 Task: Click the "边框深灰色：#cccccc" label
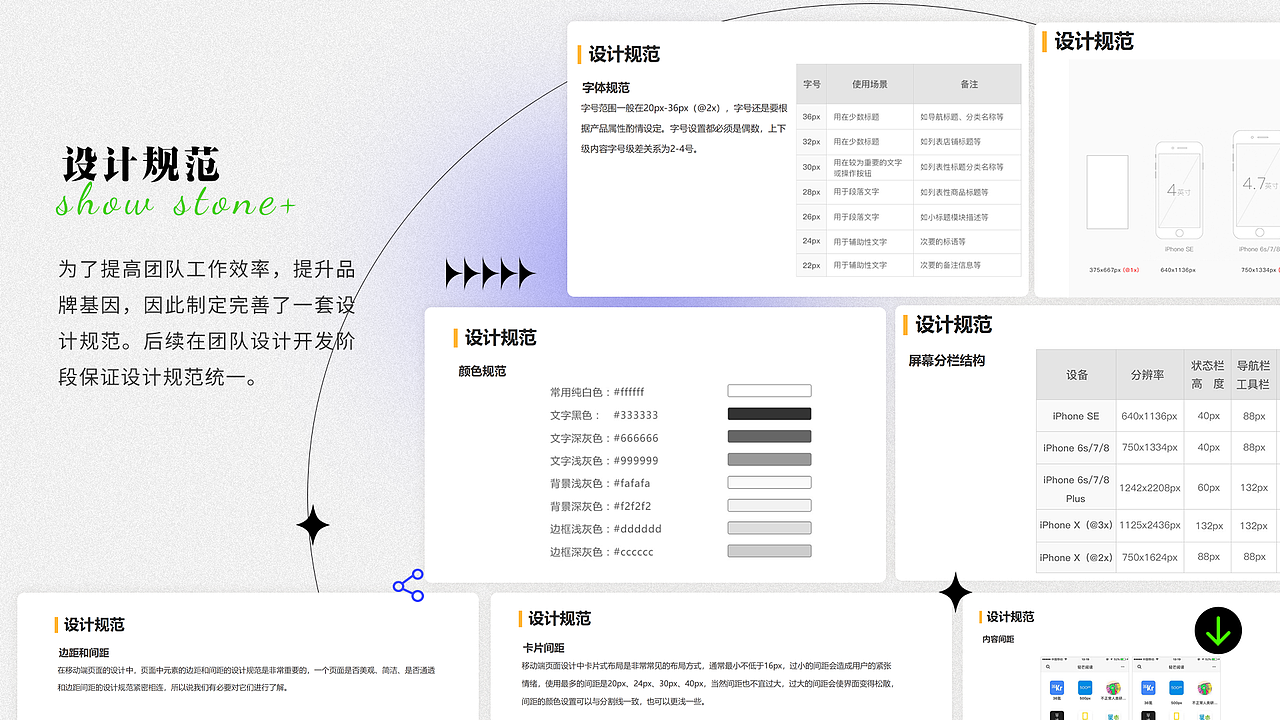click(601, 552)
